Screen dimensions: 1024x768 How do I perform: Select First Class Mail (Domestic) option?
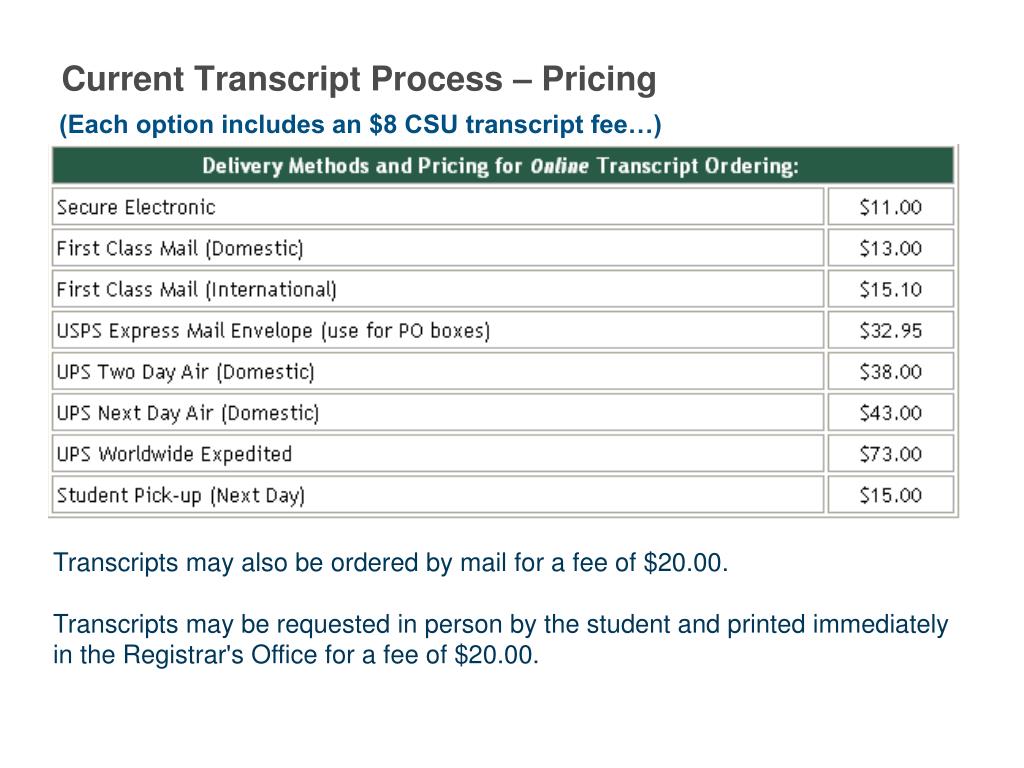[x=180, y=248]
